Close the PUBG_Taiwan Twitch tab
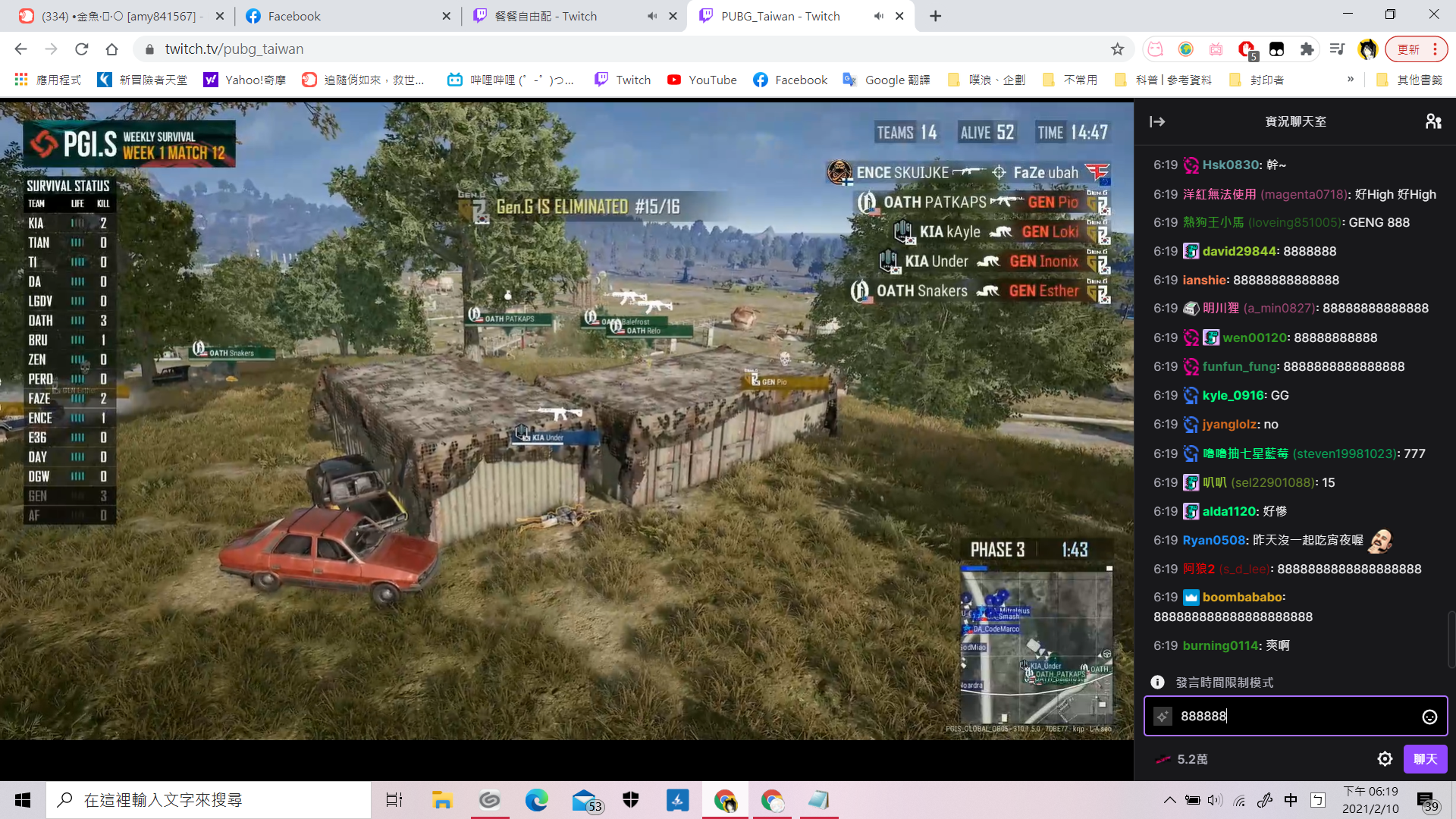Screen dimensions: 1456x819 (x=899, y=16)
